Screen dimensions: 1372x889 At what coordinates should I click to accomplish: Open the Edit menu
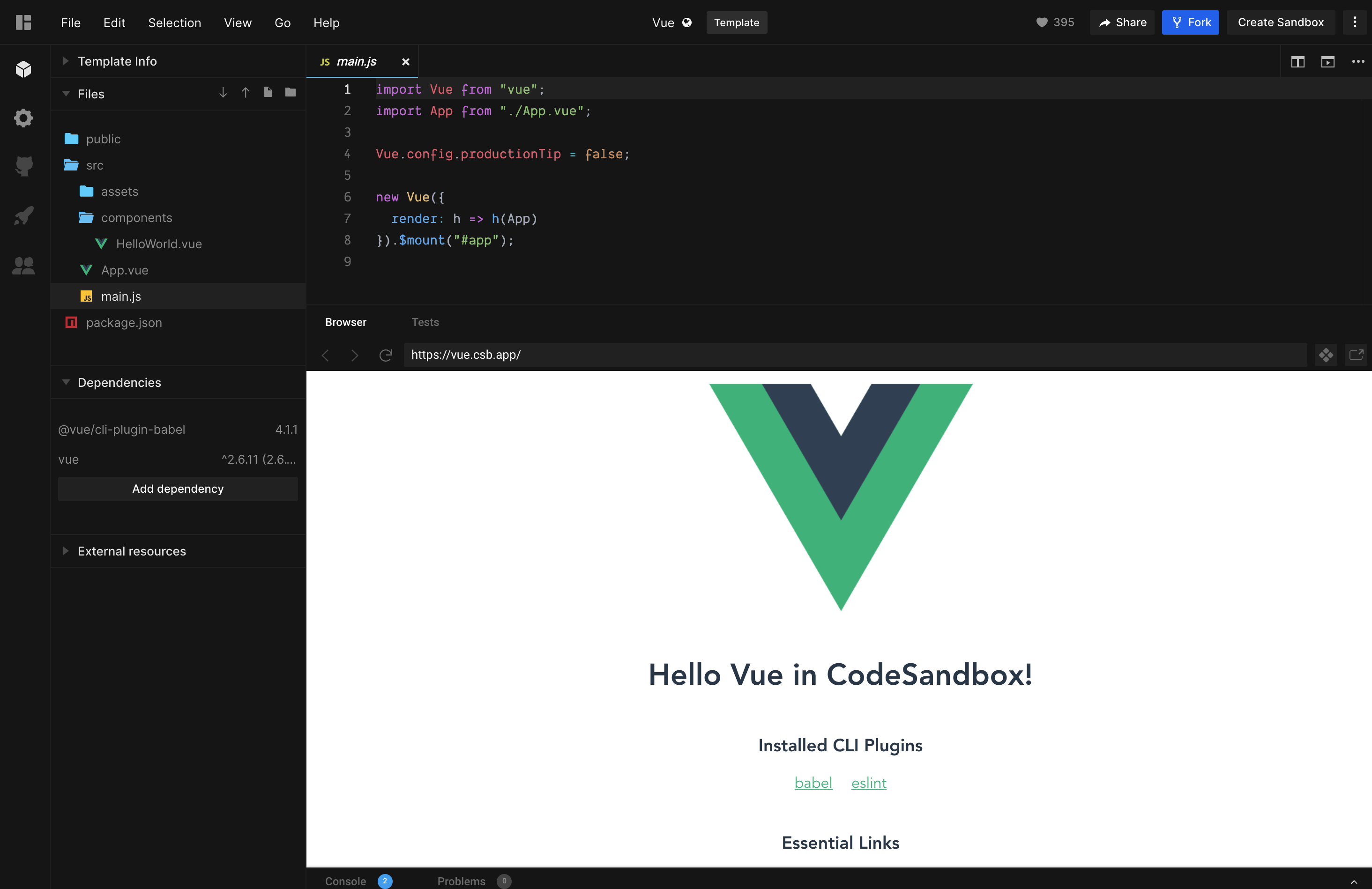click(x=114, y=22)
